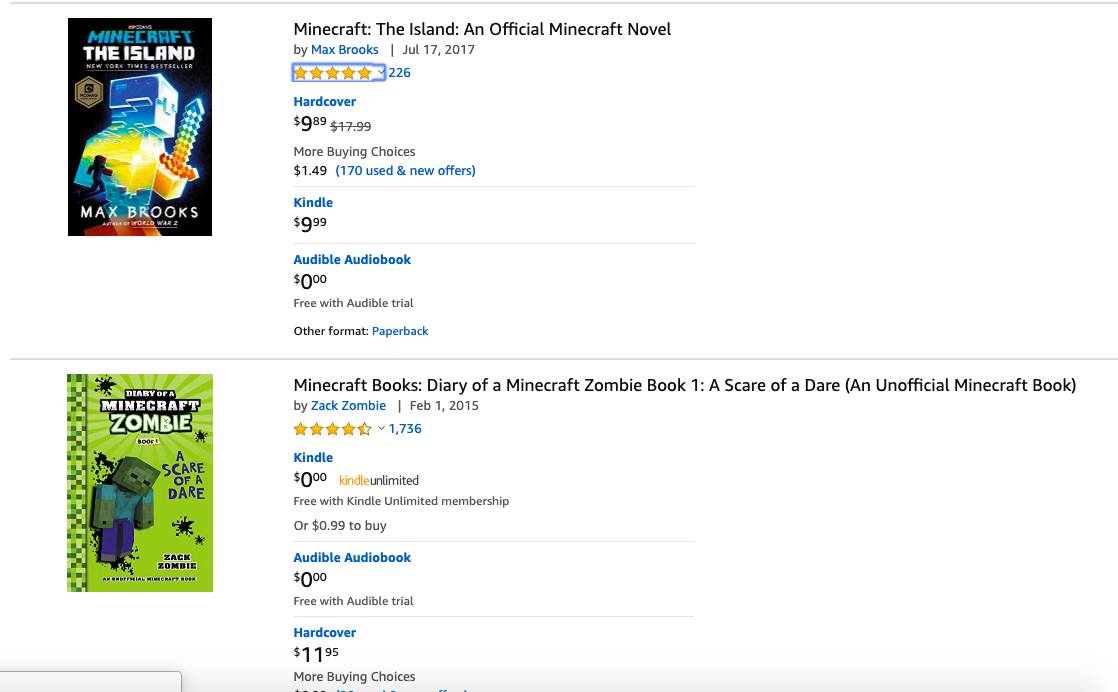
Task: Choose Audible Audiobook for Minecraft: The Island
Action: (352, 260)
